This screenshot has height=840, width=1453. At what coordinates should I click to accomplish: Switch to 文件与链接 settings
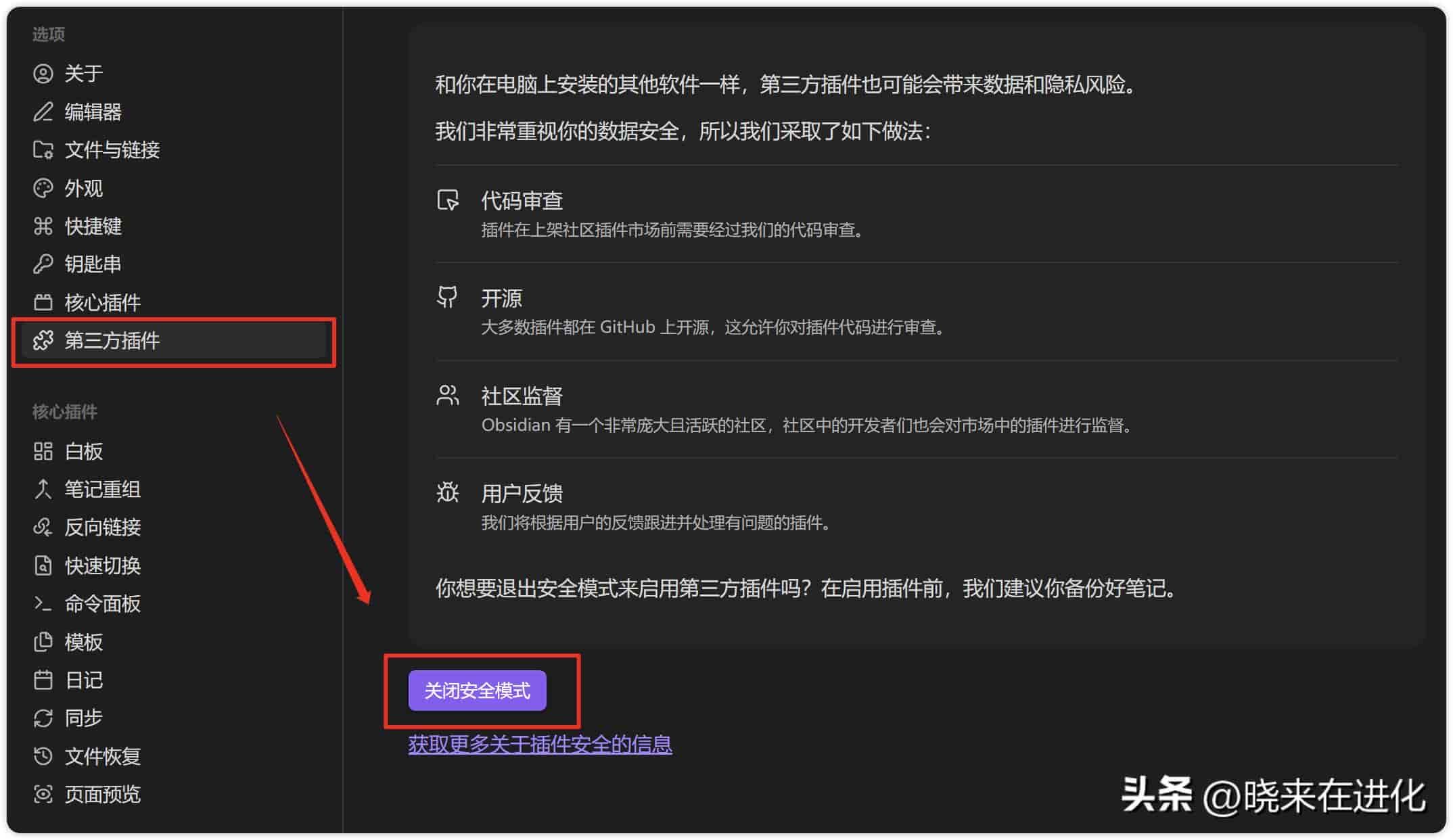point(175,149)
